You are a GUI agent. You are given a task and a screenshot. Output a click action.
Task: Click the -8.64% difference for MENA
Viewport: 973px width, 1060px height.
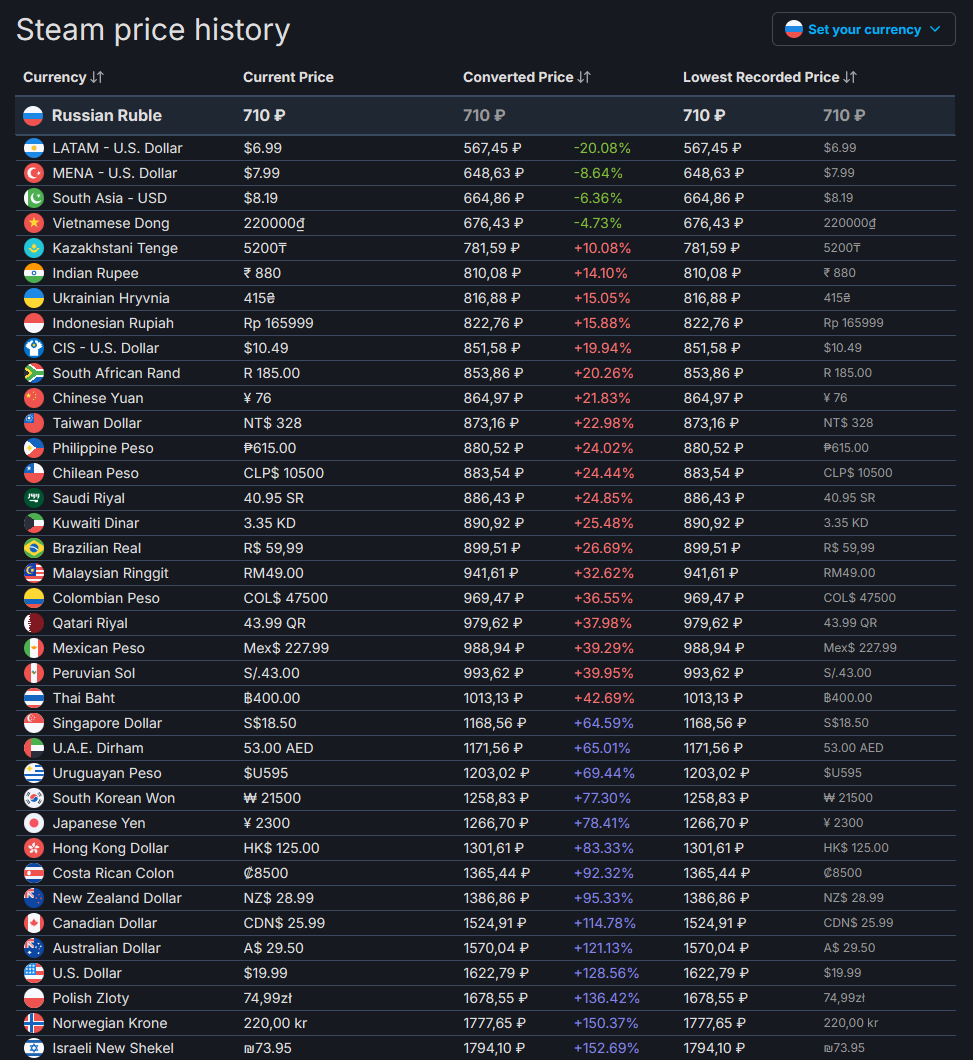pos(598,173)
